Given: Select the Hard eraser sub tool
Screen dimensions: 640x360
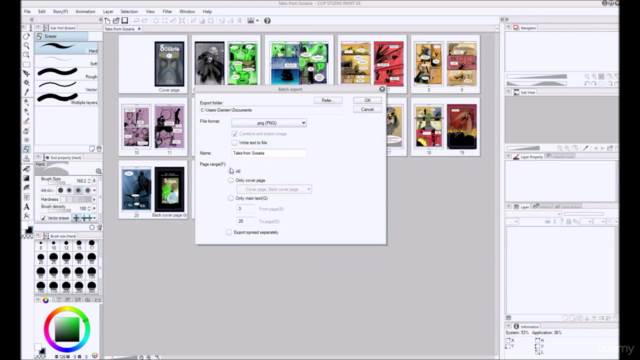Looking at the screenshot, I should tap(67, 48).
